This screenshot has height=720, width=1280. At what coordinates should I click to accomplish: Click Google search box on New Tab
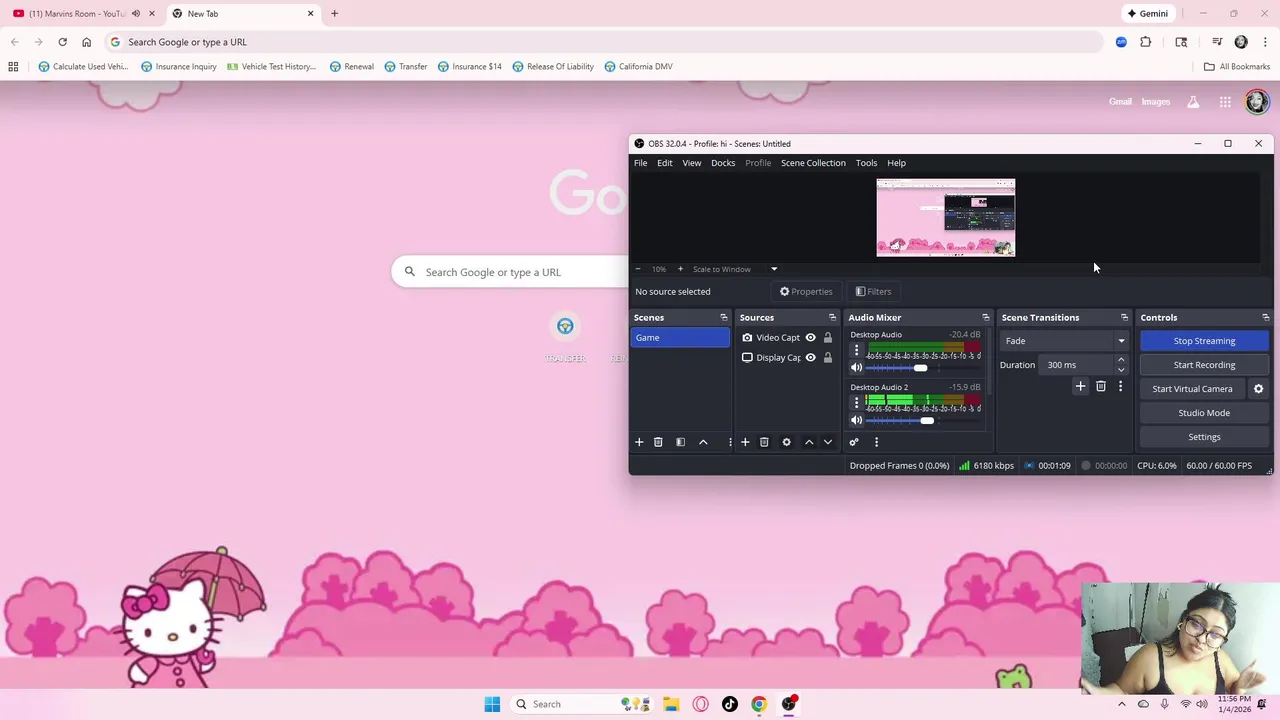[x=510, y=272]
